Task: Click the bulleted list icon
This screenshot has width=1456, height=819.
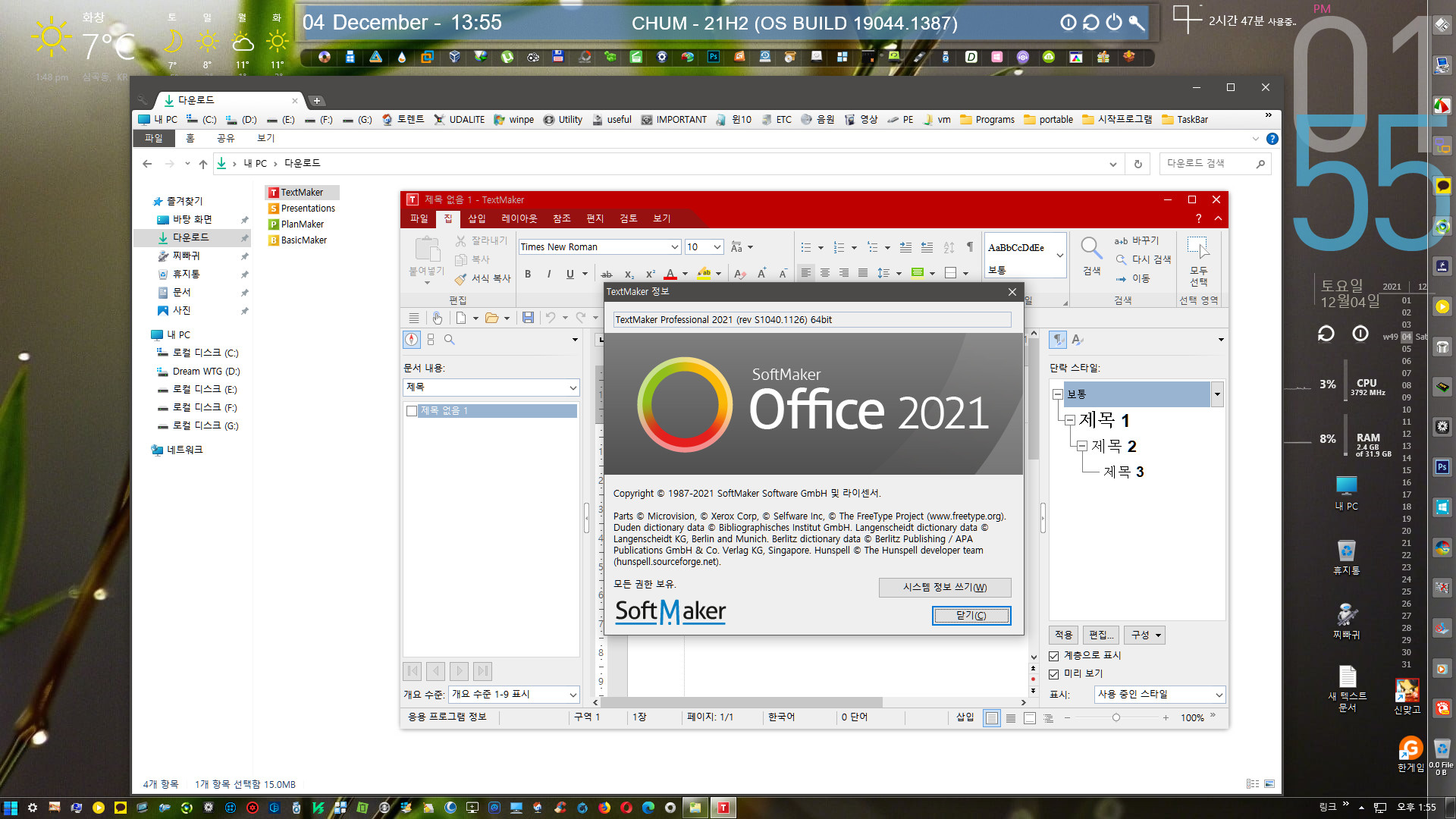Action: click(806, 247)
